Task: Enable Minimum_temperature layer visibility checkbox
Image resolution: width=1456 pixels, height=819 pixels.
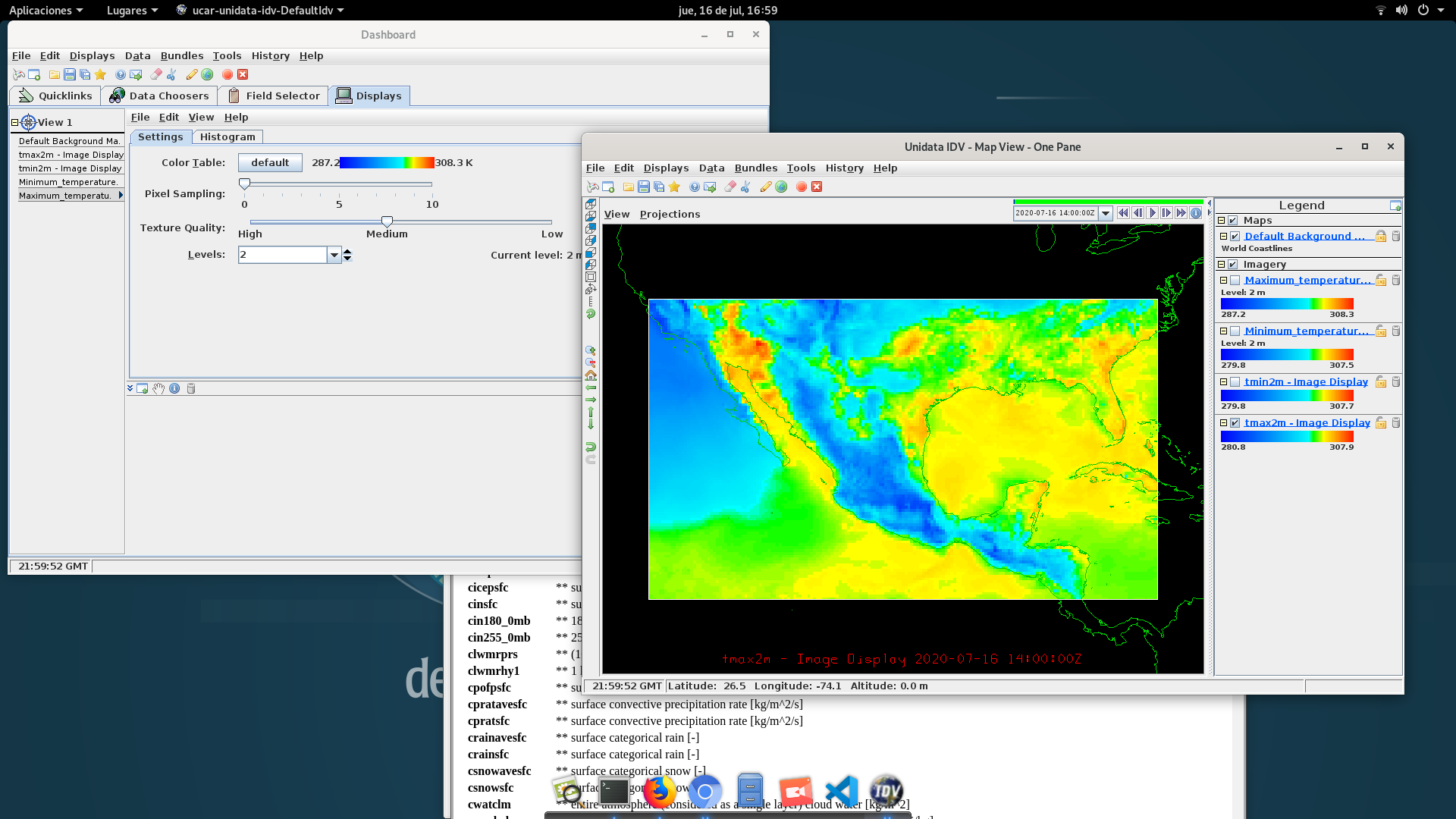Action: click(1235, 331)
